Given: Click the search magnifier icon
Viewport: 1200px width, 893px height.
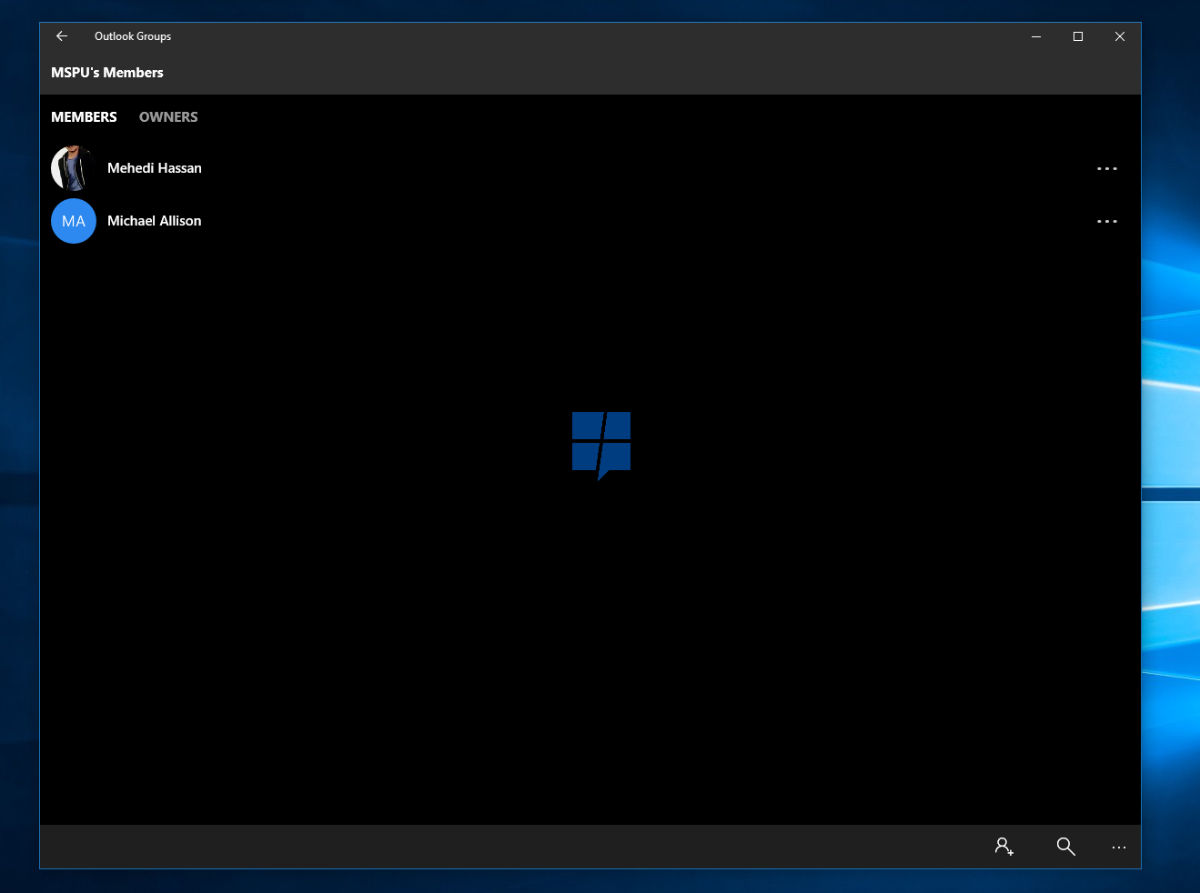Looking at the screenshot, I should [x=1066, y=846].
